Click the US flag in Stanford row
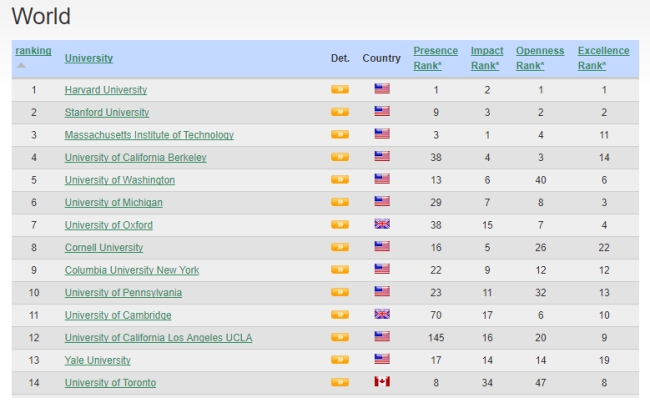650x418 pixels. 382,111
